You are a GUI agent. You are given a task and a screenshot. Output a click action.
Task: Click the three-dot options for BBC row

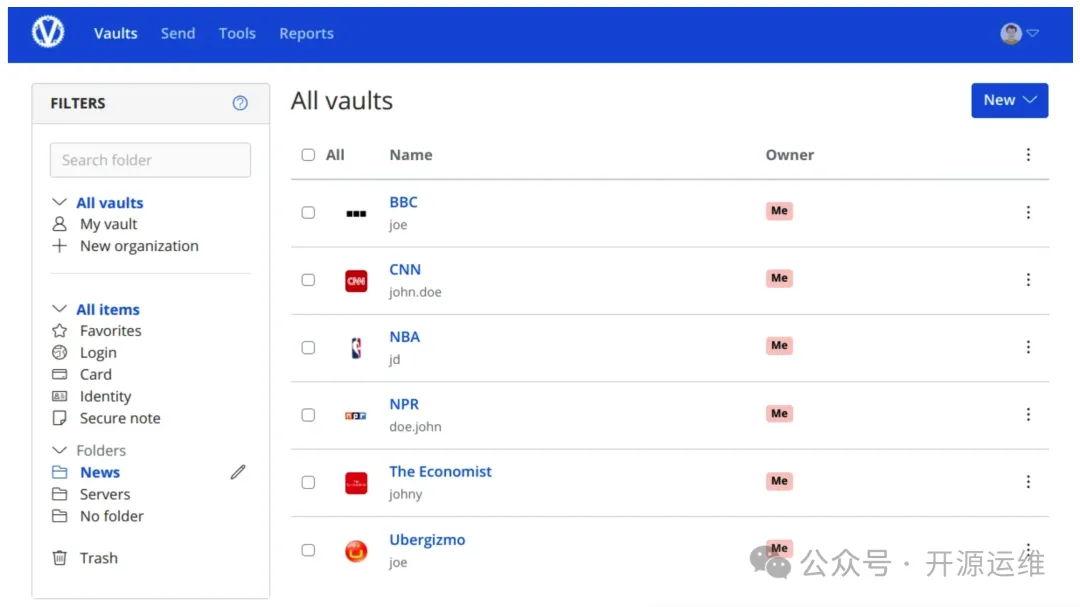point(1028,212)
